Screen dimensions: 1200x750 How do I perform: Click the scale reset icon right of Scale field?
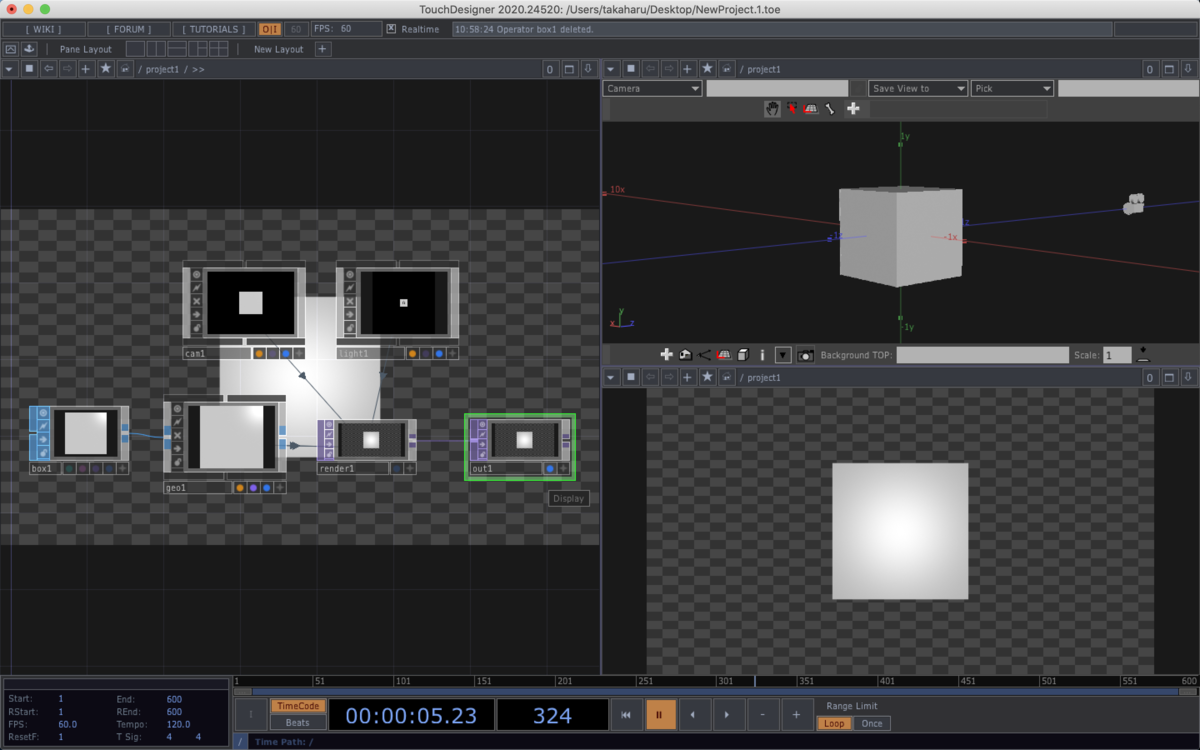point(1143,355)
